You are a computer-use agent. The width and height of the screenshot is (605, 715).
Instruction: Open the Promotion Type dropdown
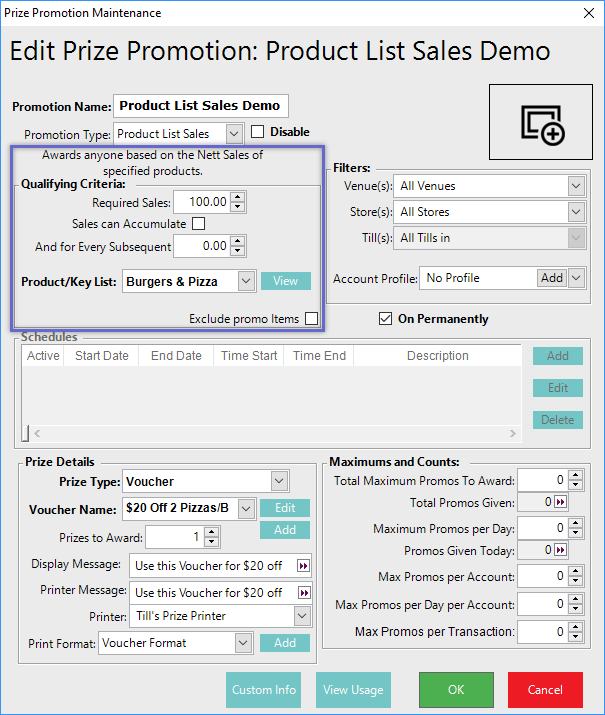233,133
